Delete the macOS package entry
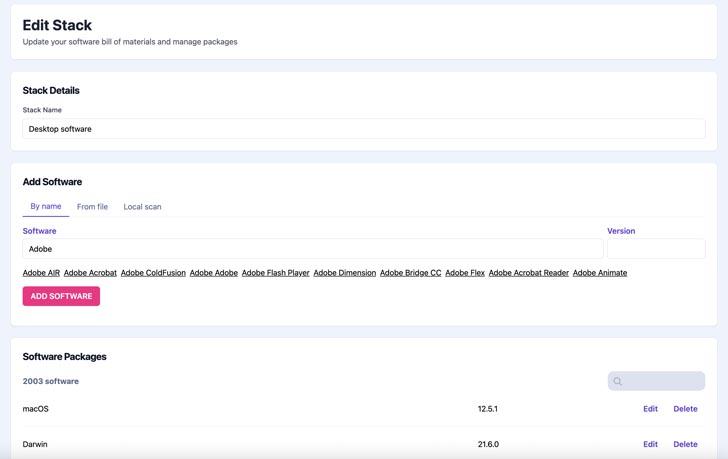Image resolution: width=728 pixels, height=459 pixels. pyautogui.click(x=685, y=409)
